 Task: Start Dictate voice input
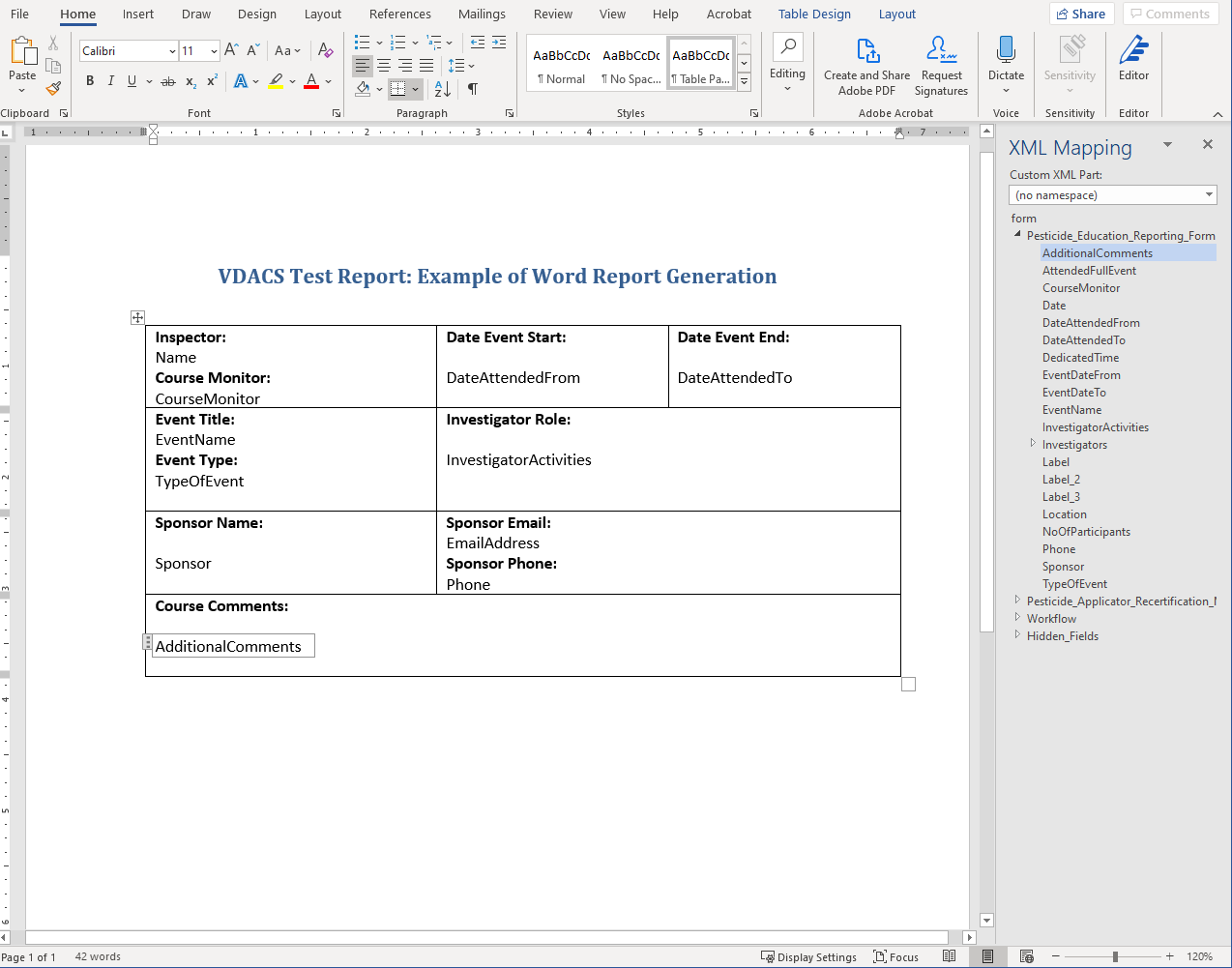pyautogui.click(x=1006, y=63)
